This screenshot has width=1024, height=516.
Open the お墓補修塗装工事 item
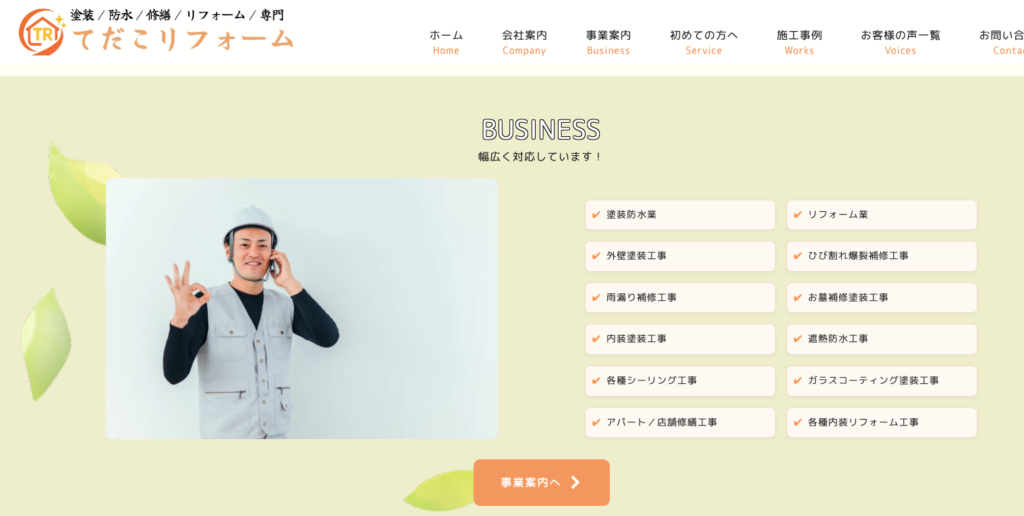[882, 297]
